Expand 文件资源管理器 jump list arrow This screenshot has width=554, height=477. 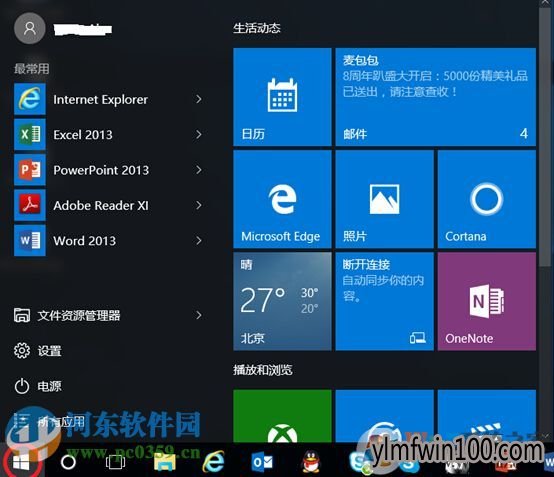click(x=199, y=315)
